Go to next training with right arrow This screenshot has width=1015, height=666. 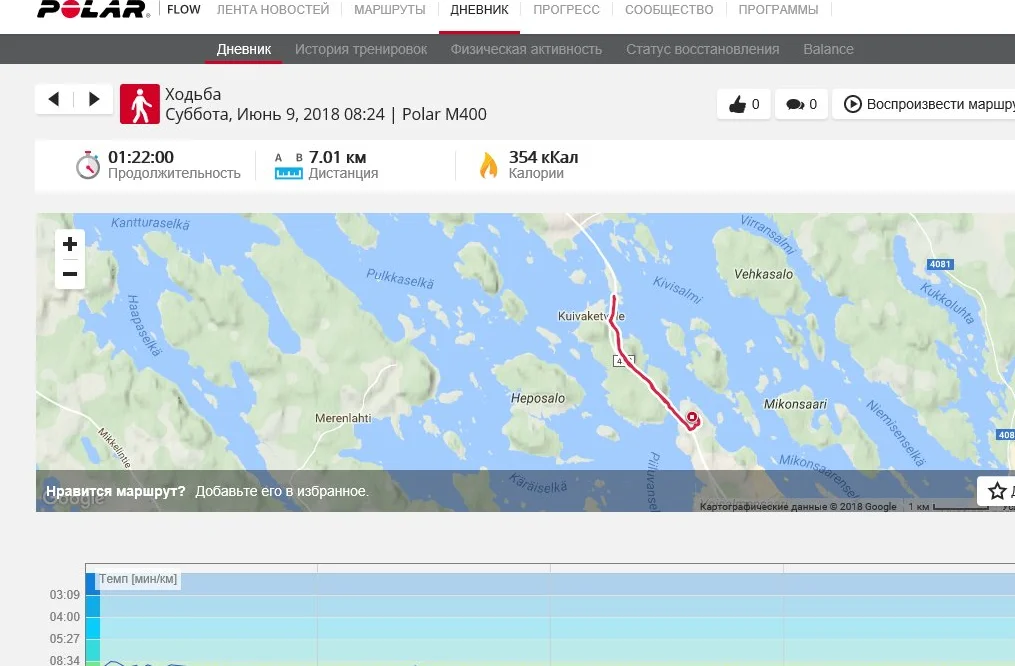94,99
